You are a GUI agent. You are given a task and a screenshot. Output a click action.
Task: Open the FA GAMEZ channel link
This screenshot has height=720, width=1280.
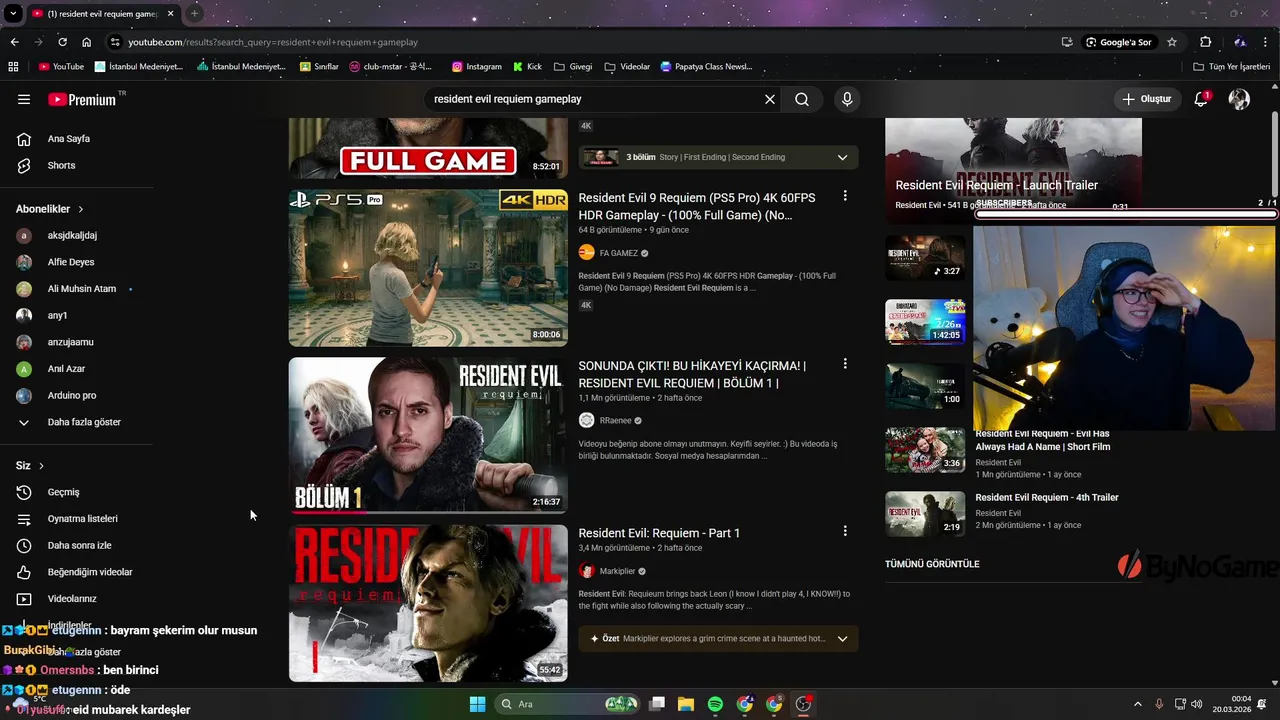point(618,253)
